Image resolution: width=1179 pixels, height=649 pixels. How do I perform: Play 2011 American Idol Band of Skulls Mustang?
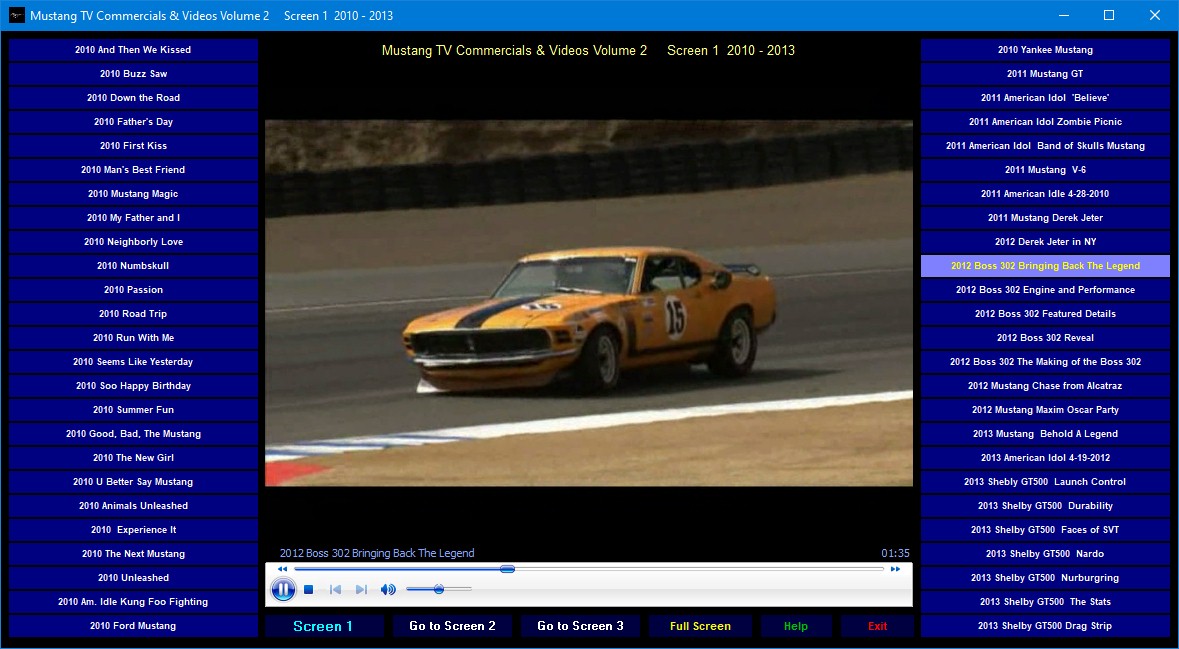point(1045,146)
